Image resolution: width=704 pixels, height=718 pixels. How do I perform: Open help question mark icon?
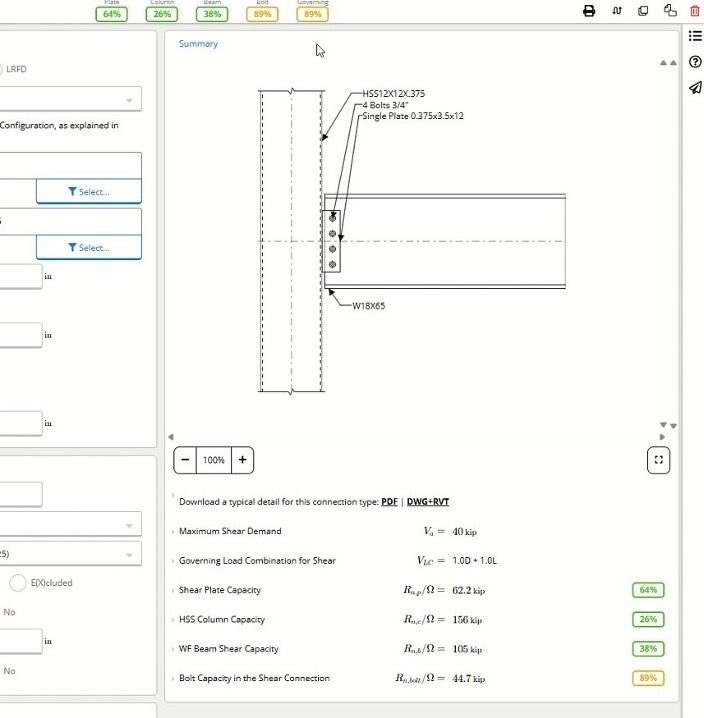pyautogui.click(x=695, y=62)
